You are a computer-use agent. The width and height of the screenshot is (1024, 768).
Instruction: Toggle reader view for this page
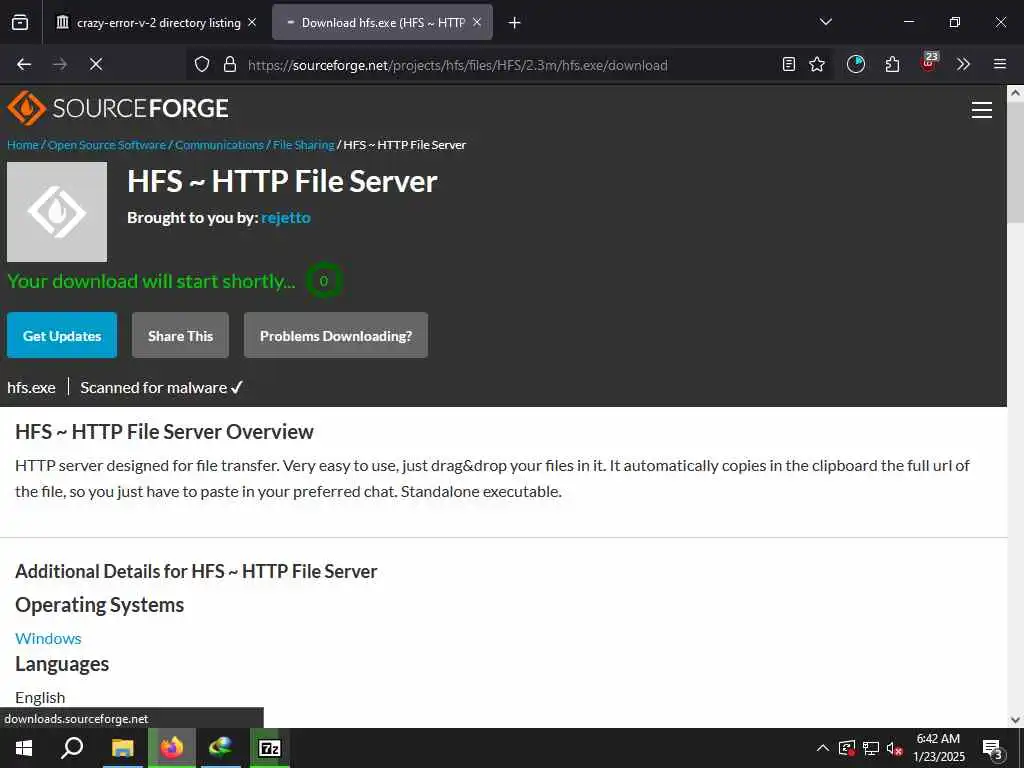click(789, 64)
